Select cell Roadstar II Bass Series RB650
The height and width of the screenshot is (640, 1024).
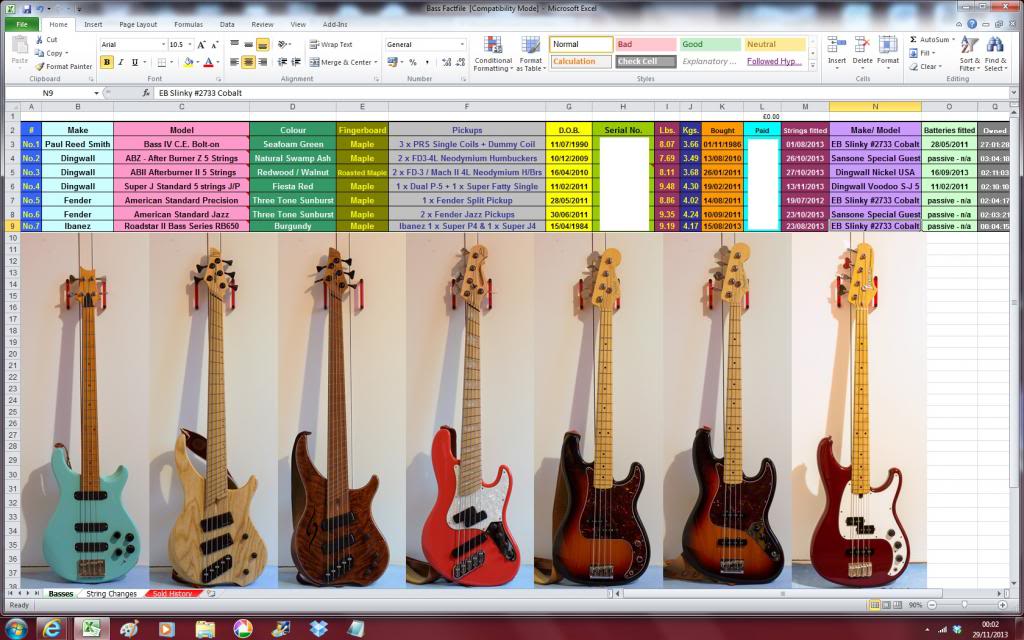click(182, 226)
